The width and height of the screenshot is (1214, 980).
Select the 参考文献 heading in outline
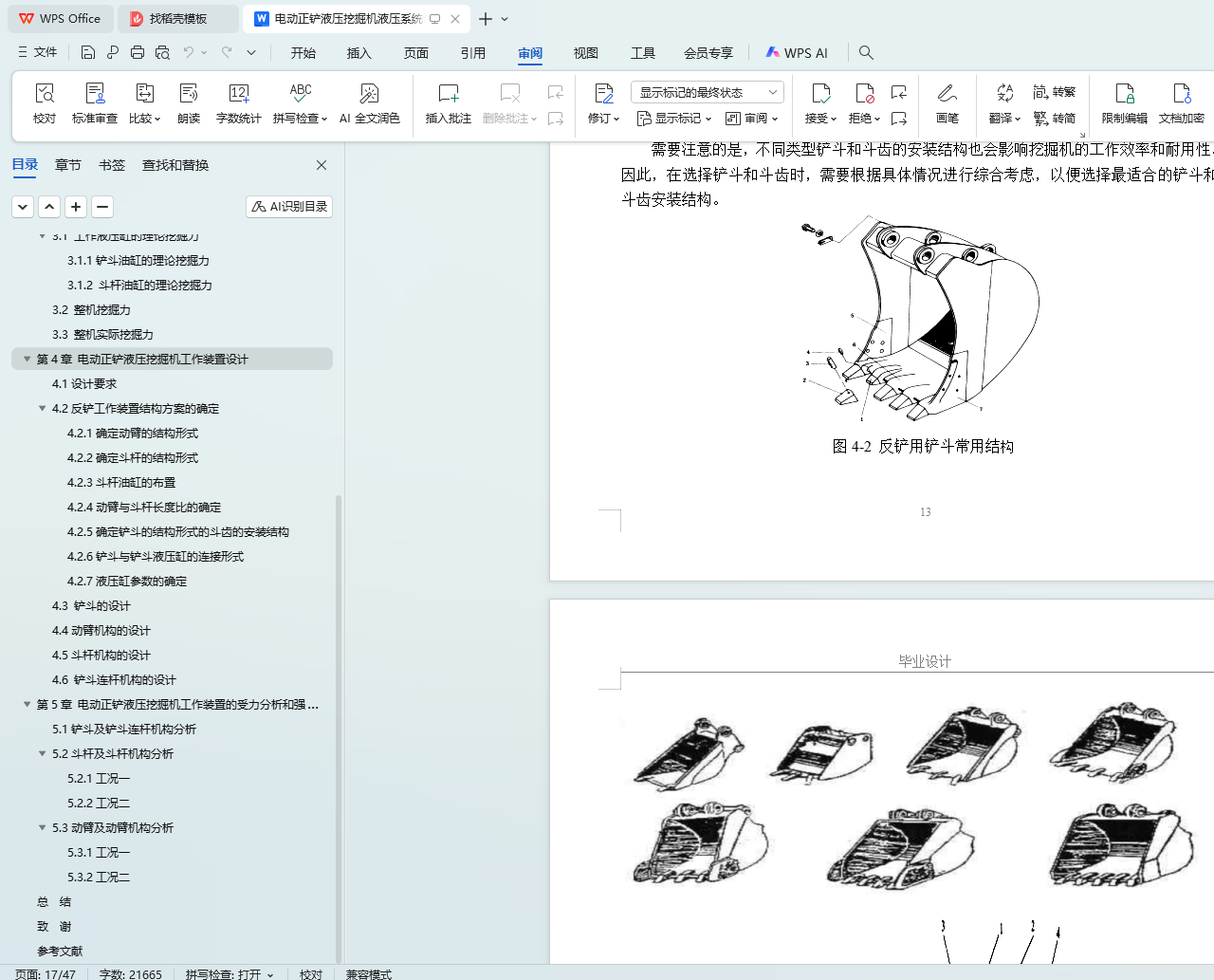[60, 952]
